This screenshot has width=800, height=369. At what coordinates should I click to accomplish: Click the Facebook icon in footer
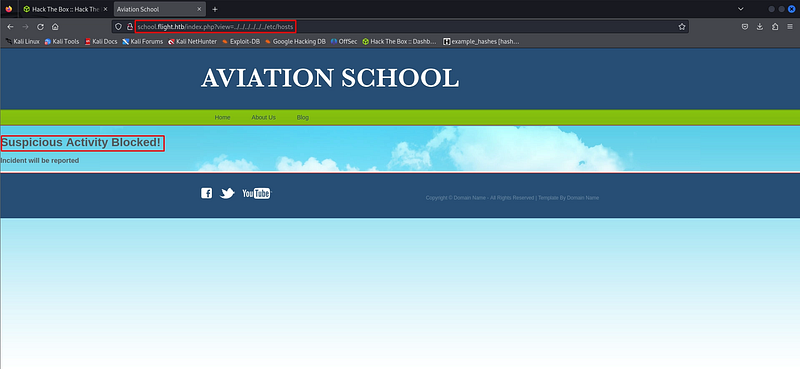point(206,193)
